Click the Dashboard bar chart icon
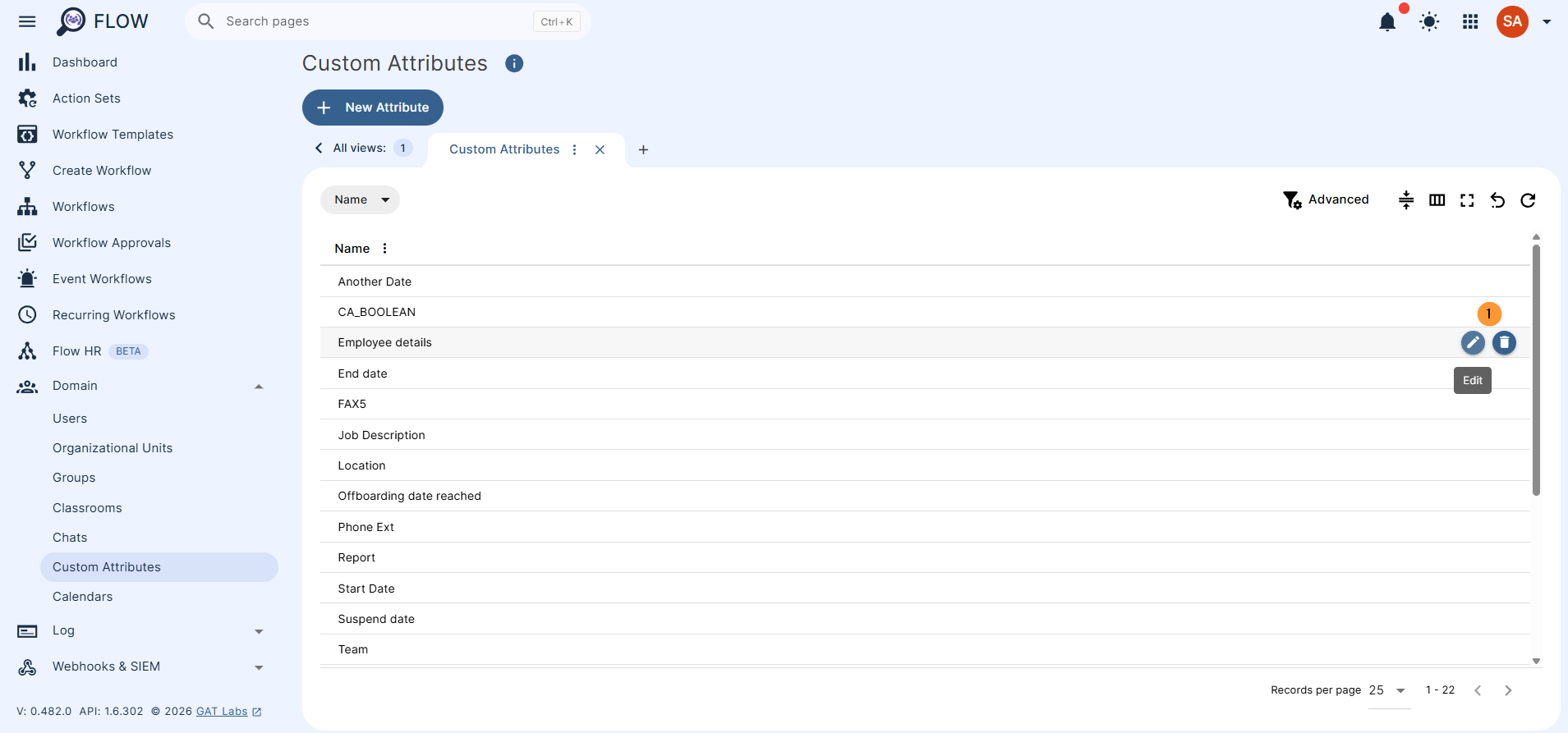The height and width of the screenshot is (733, 1568). tap(27, 62)
